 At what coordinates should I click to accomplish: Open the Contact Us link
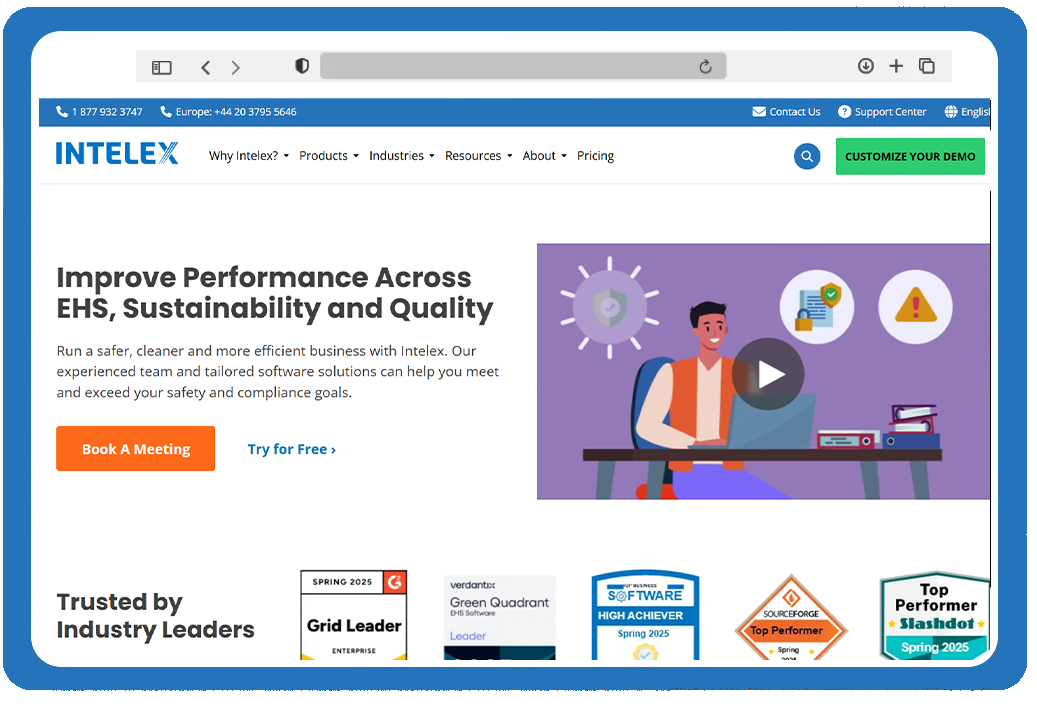tap(786, 112)
